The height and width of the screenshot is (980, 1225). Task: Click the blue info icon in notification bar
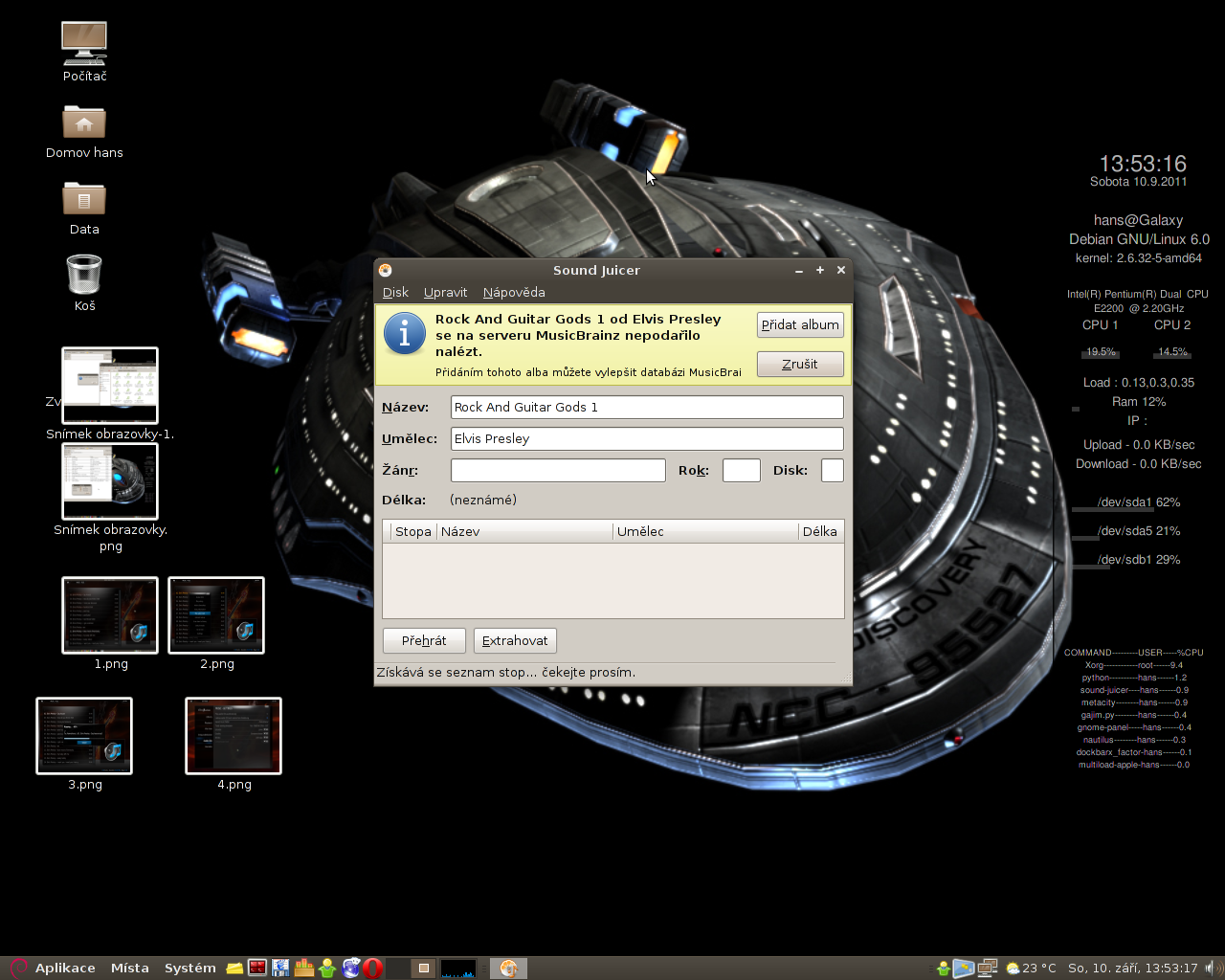(405, 333)
